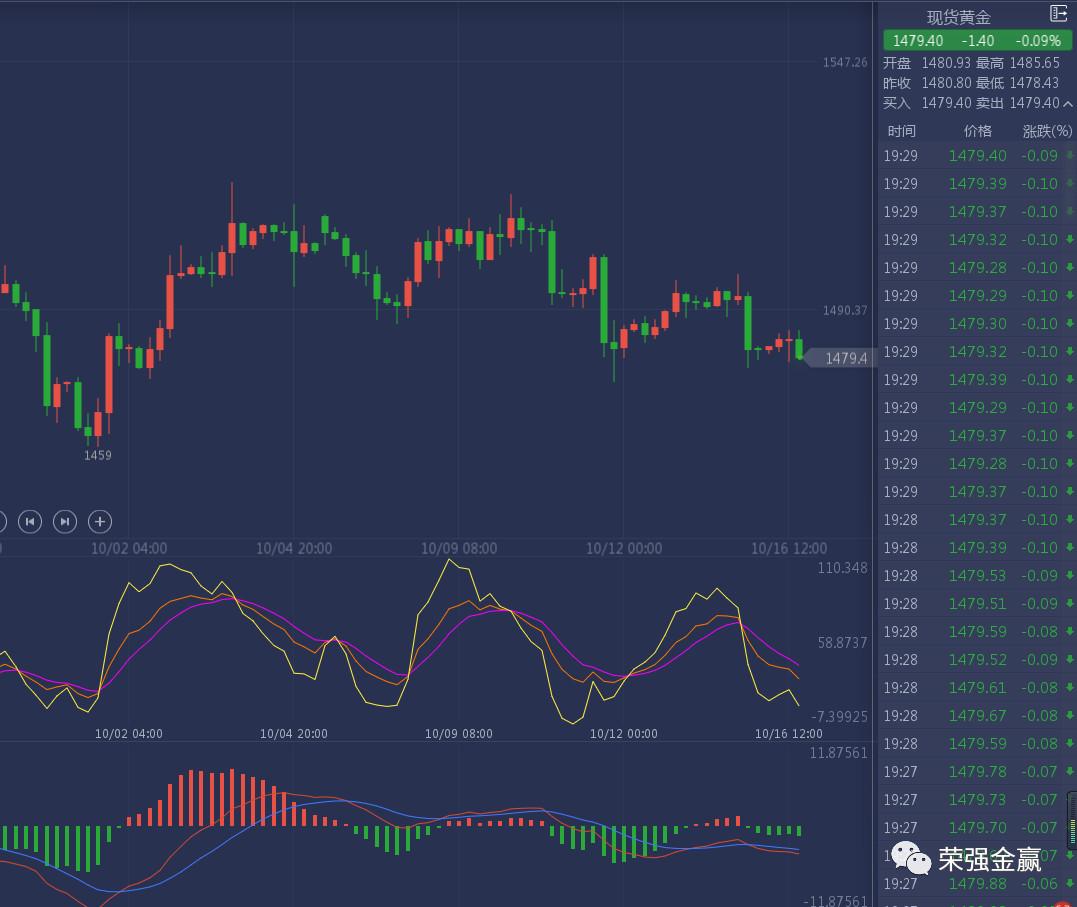Click the 涨跌(%) column header
1077x907 pixels.
point(1046,131)
